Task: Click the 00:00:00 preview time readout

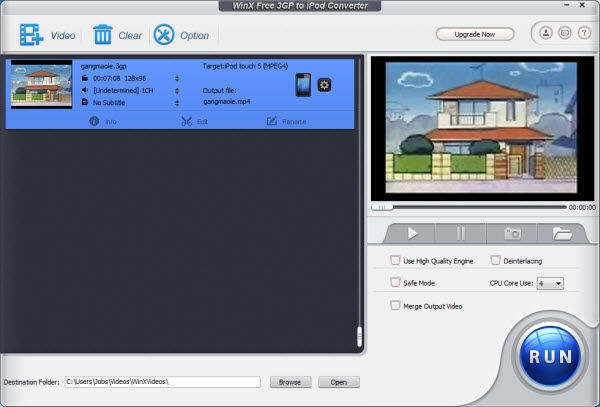Action: (x=582, y=207)
